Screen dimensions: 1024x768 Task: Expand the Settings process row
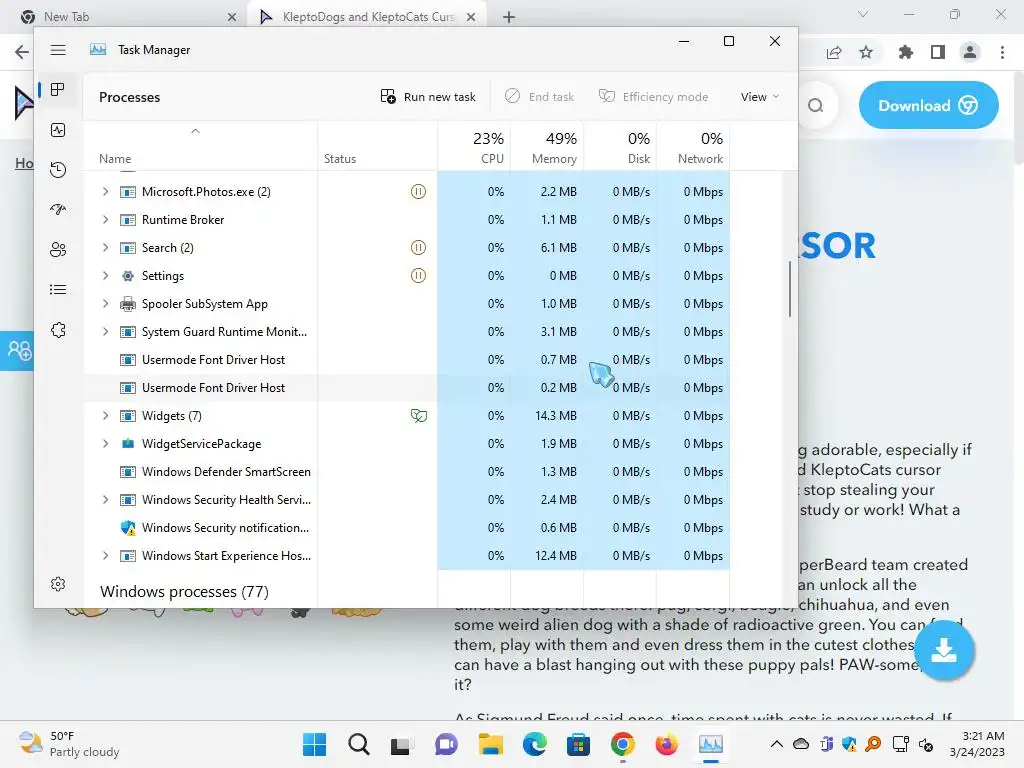click(x=105, y=276)
